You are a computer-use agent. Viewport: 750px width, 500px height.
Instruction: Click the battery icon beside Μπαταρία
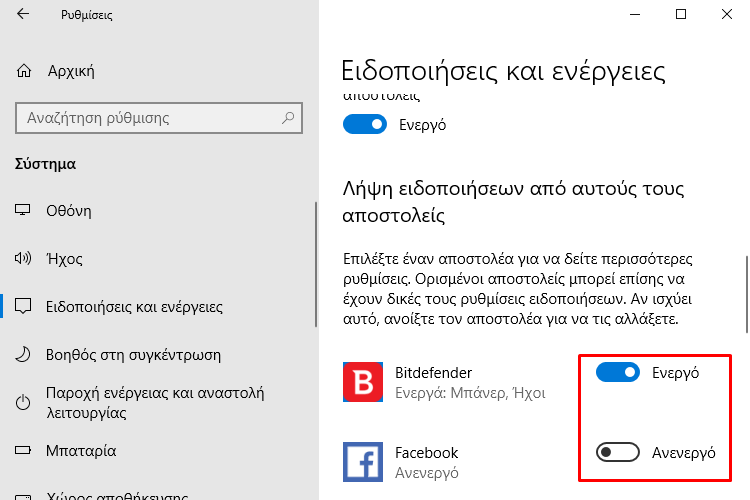click(23, 450)
